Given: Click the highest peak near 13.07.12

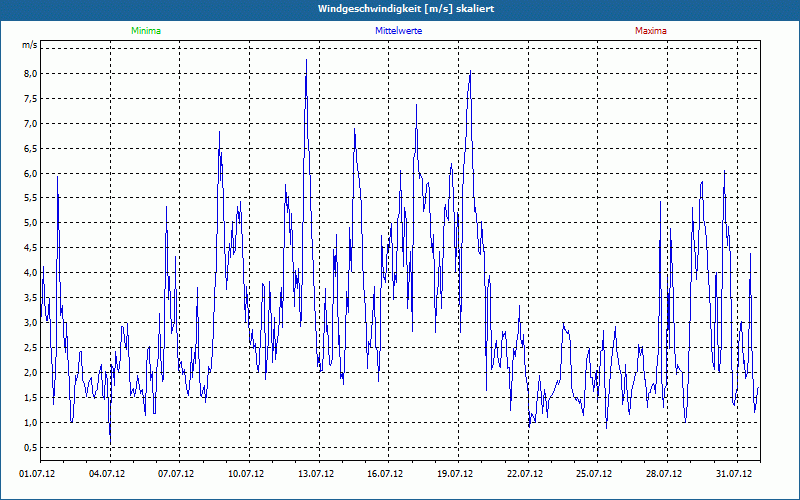Looking at the screenshot, I should (x=306, y=60).
